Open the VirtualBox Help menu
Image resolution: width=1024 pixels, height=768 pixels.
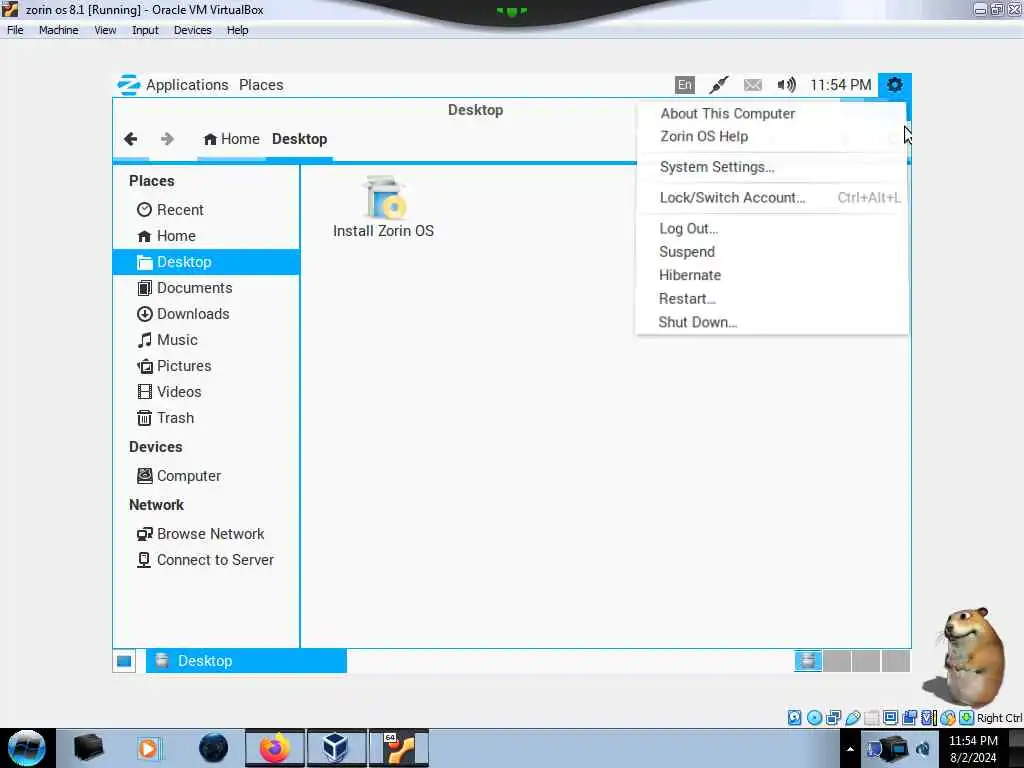click(238, 30)
